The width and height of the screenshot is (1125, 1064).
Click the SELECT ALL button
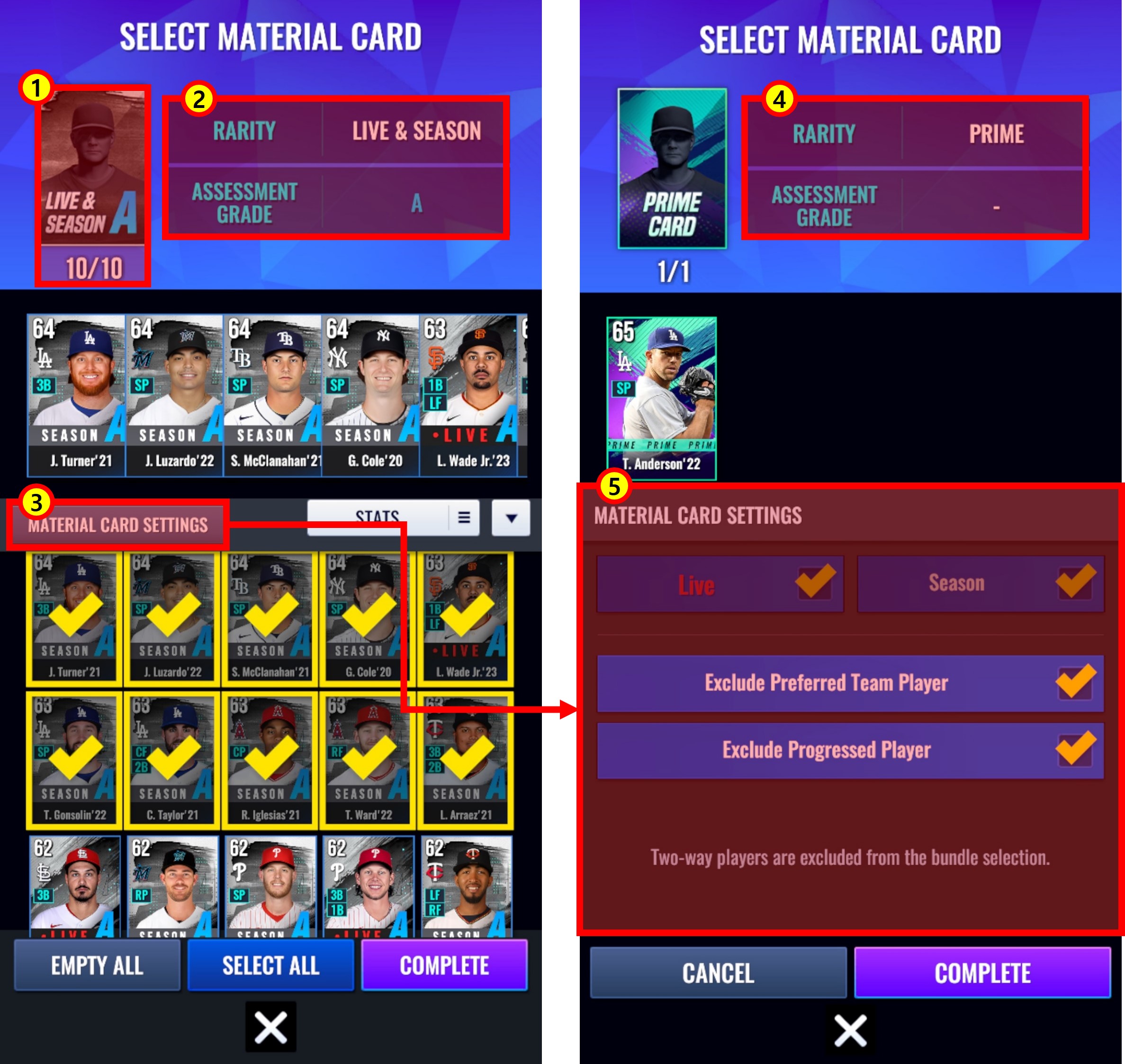pyautogui.click(x=270, y=966)
